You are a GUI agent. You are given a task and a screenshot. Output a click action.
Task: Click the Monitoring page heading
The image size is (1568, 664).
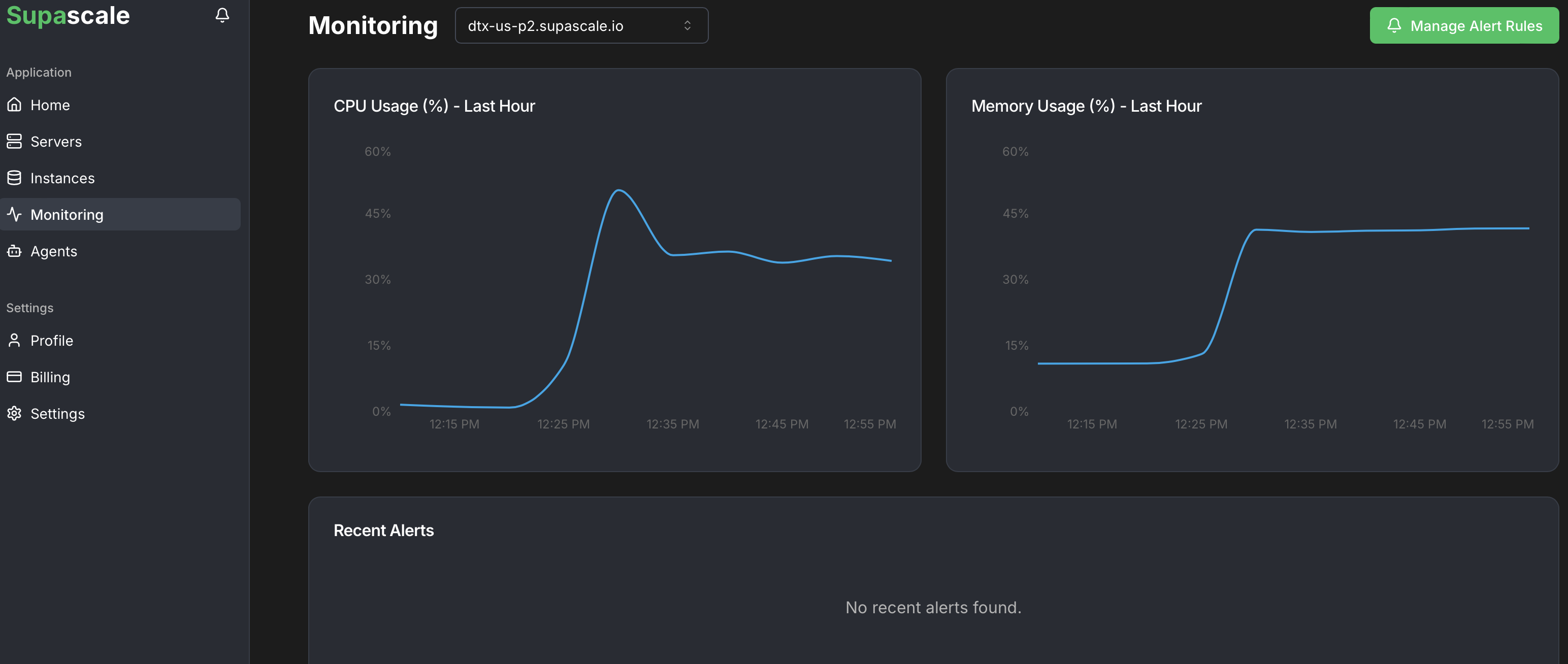pos(373,25)
